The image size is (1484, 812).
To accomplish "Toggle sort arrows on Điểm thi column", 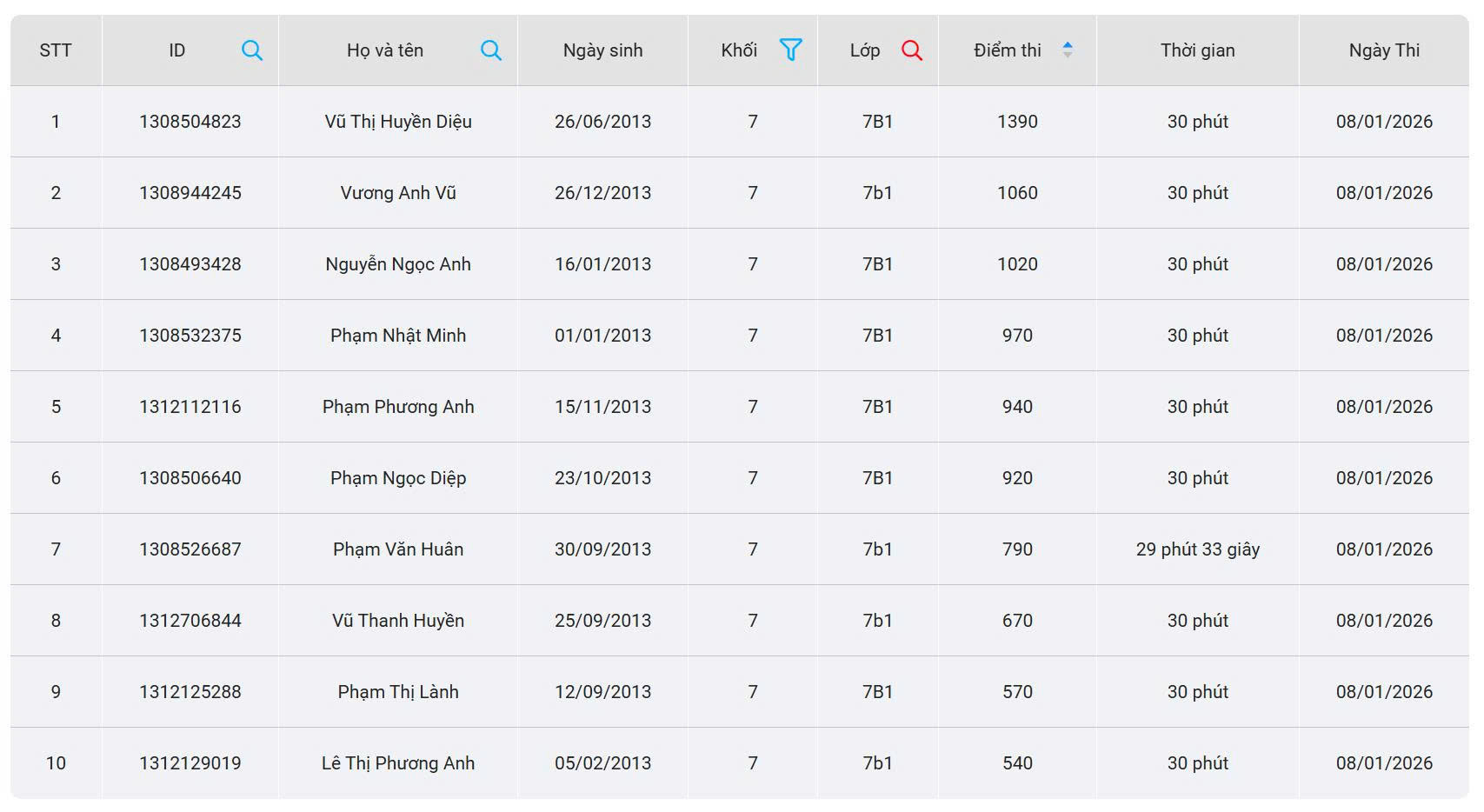I will (1067, 50).
